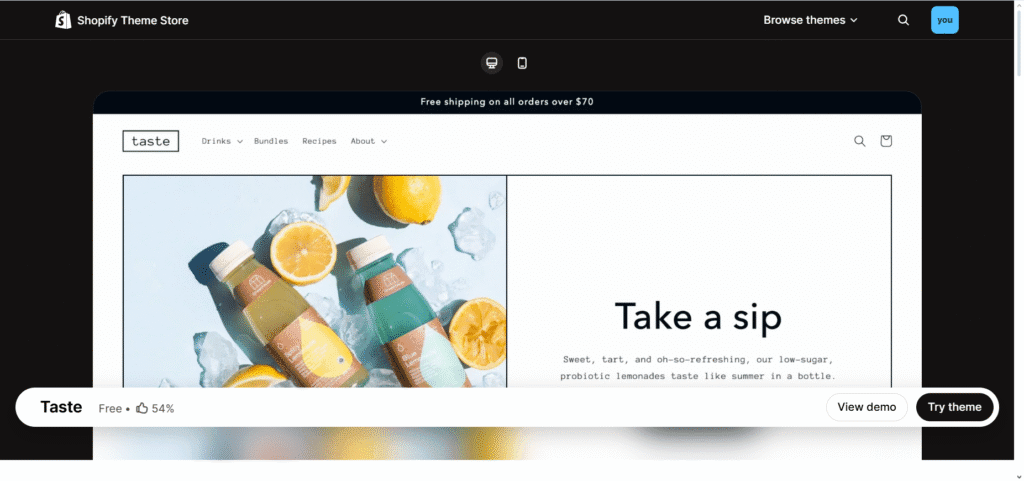Click the Shopify Theme Store title link

tap(133, 20)
